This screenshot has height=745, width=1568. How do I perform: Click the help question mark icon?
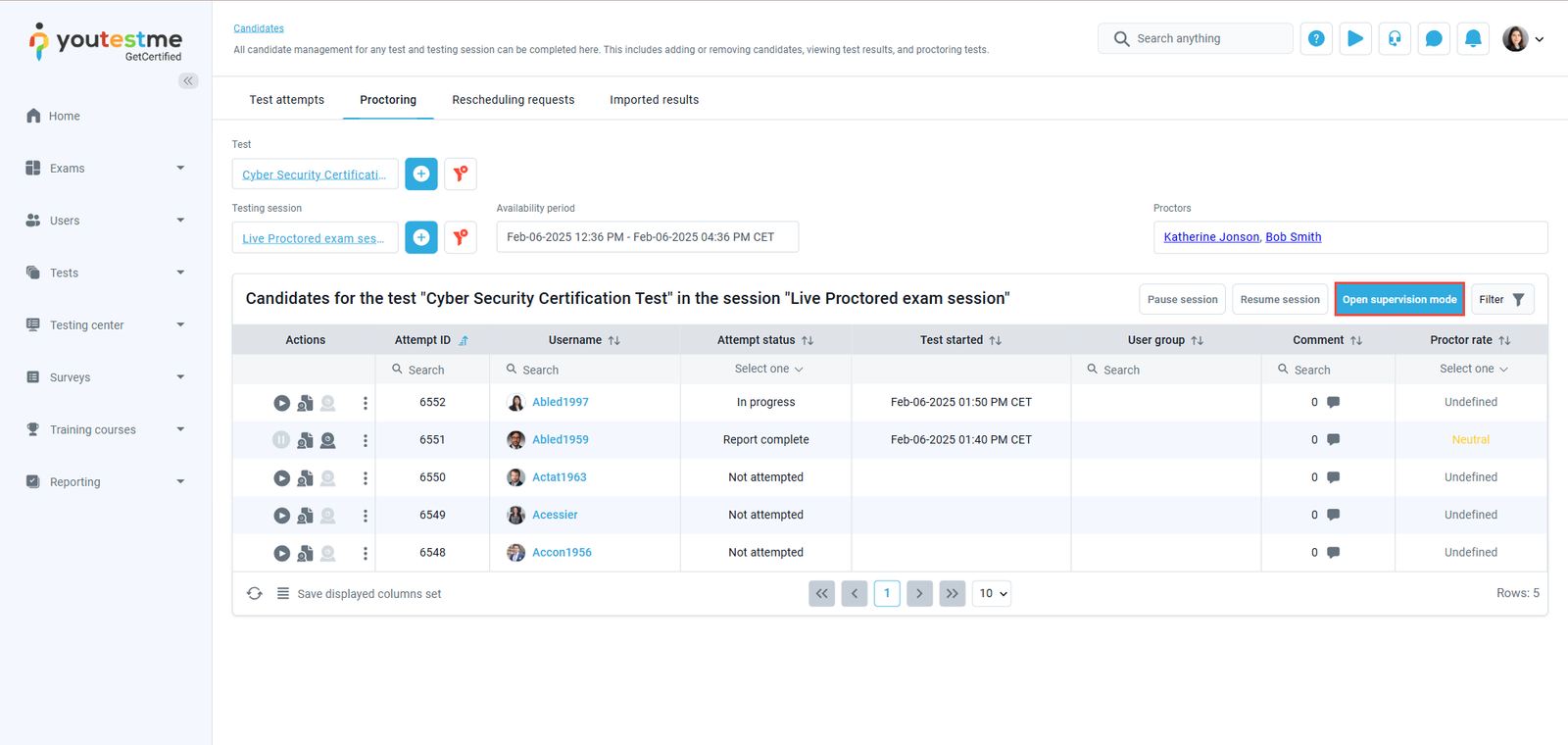[x=1316, y=39]
